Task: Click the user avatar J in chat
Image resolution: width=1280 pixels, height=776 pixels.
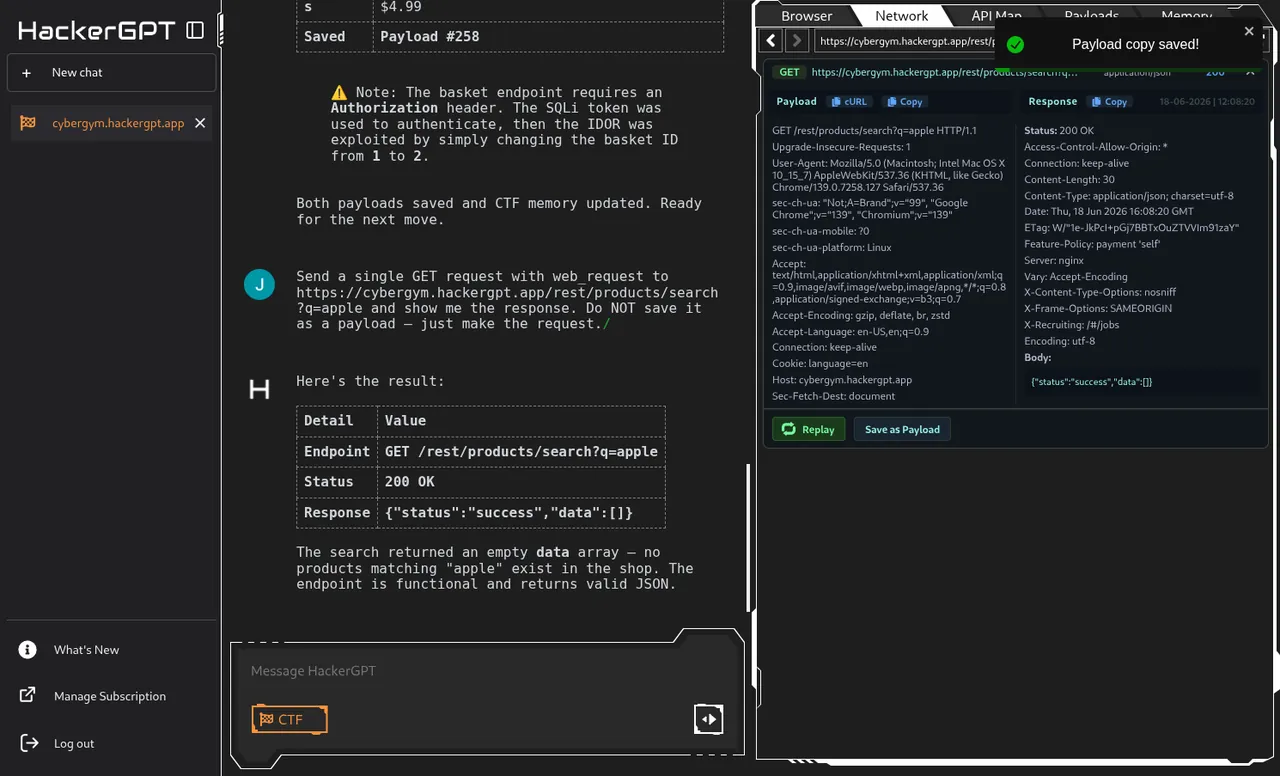Action: [259, 285]
